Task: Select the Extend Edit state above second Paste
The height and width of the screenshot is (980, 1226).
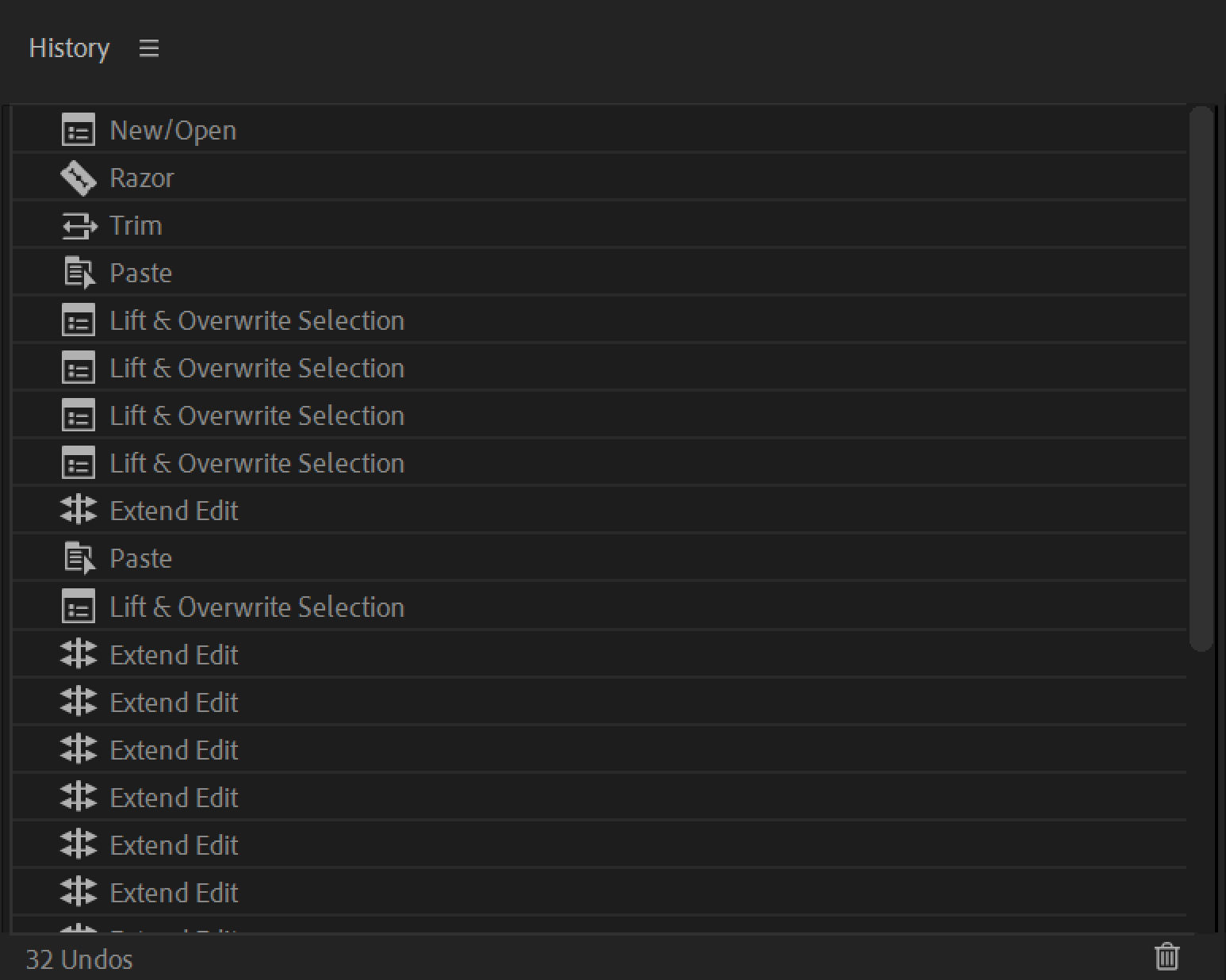Action: [174, 511]
